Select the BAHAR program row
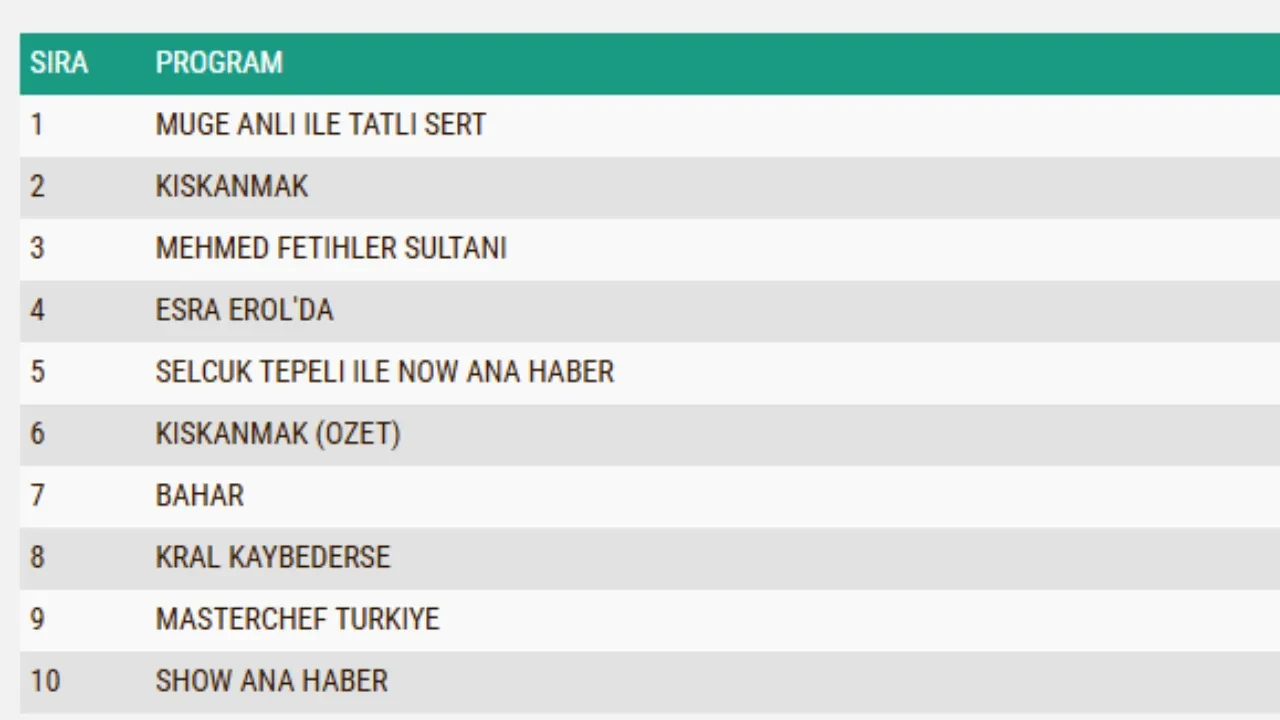The height and width of the screenshot is (720, 1280). coord(200,496)
